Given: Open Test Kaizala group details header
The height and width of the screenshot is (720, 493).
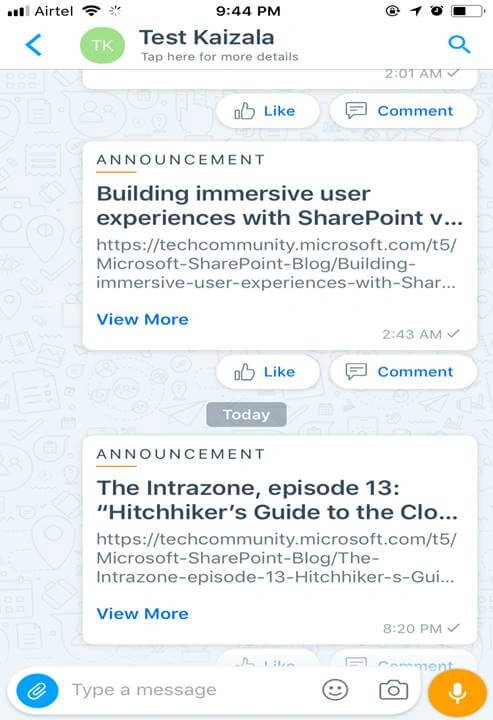Looking at the screenshot, I should (207, 45).
